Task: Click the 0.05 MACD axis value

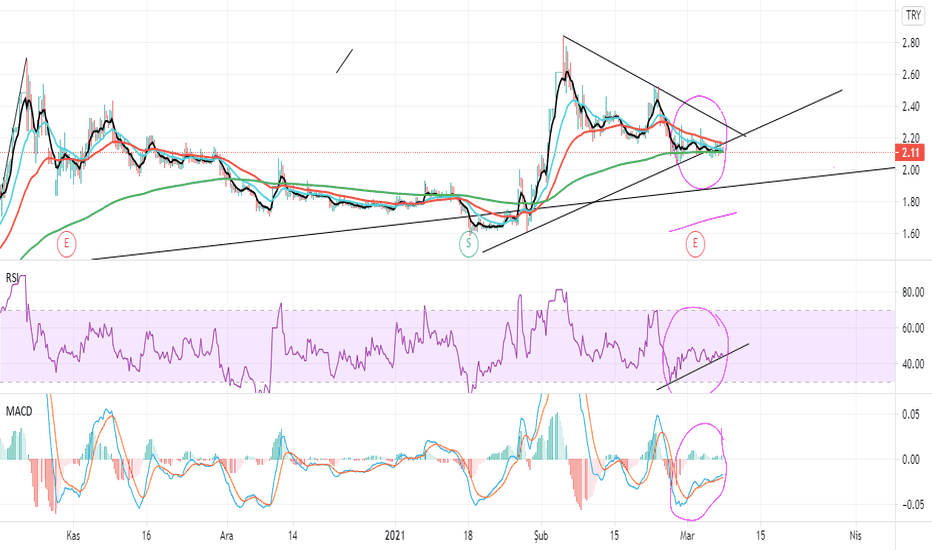Action: pyautogui.click(x=911, y=414)
